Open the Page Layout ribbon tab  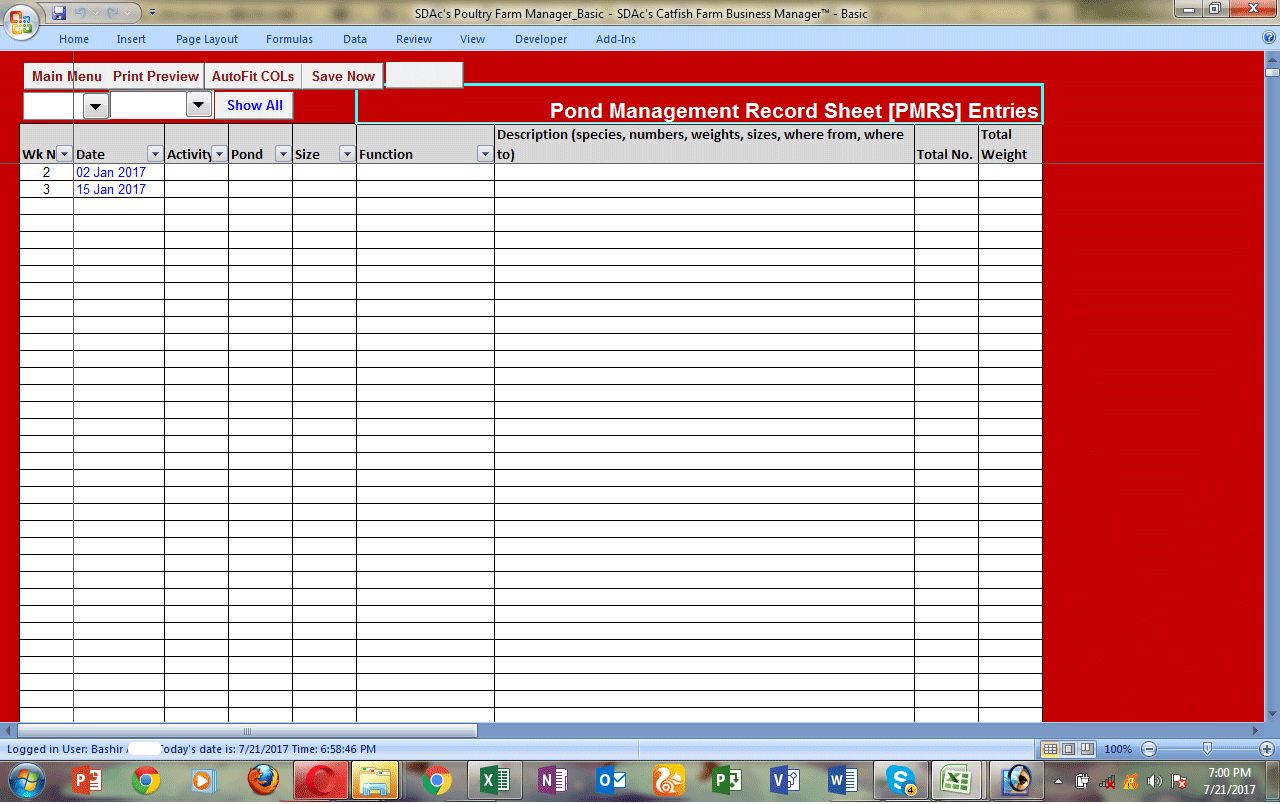(x=207, y=39)
